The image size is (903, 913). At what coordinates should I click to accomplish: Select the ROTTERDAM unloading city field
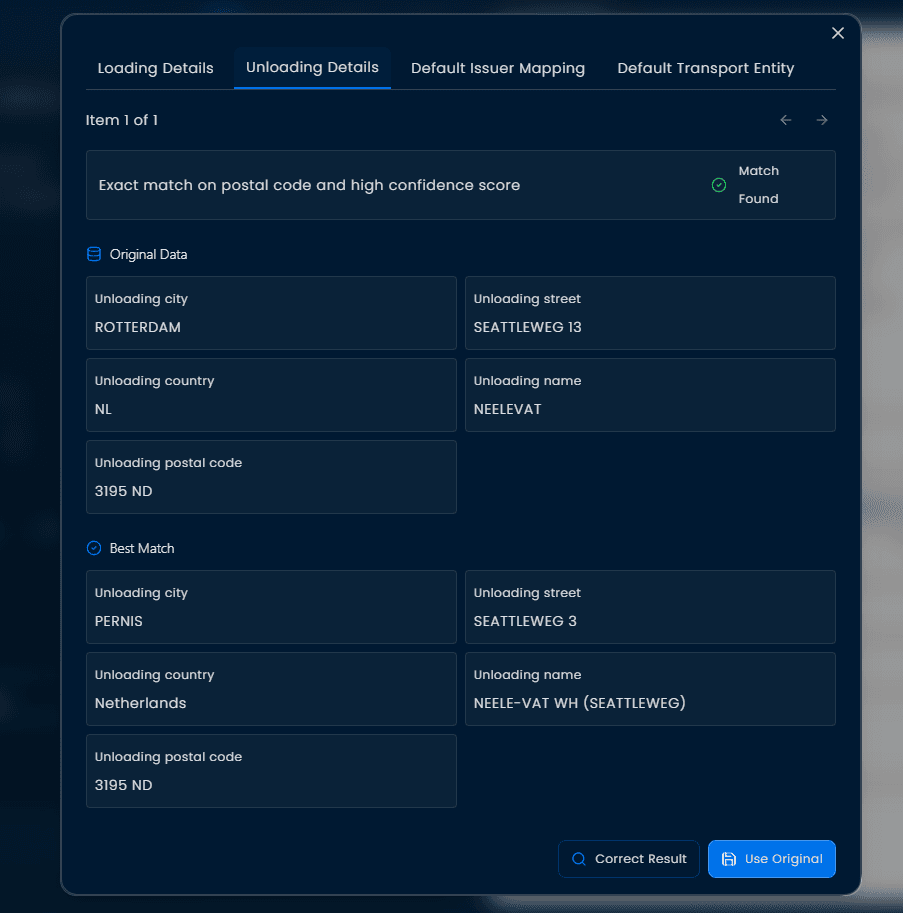coord(271,313)
